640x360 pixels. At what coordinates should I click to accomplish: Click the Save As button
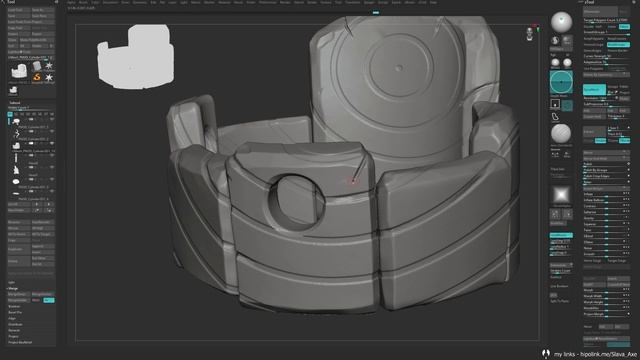click(42, 10)
